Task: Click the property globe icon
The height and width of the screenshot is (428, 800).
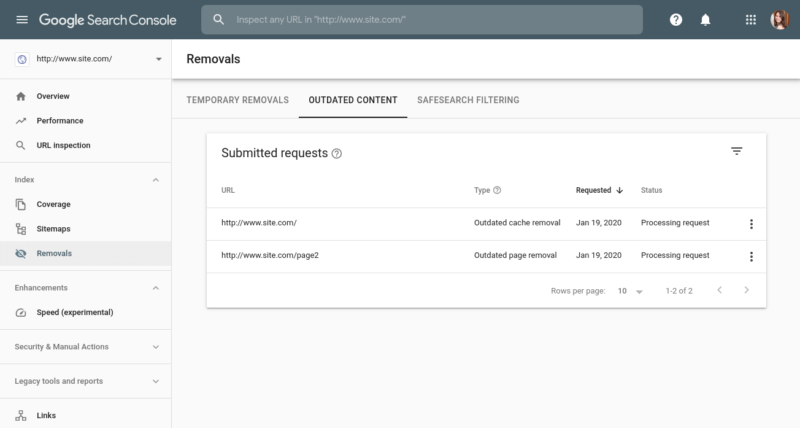Action: tap(22, 59)
